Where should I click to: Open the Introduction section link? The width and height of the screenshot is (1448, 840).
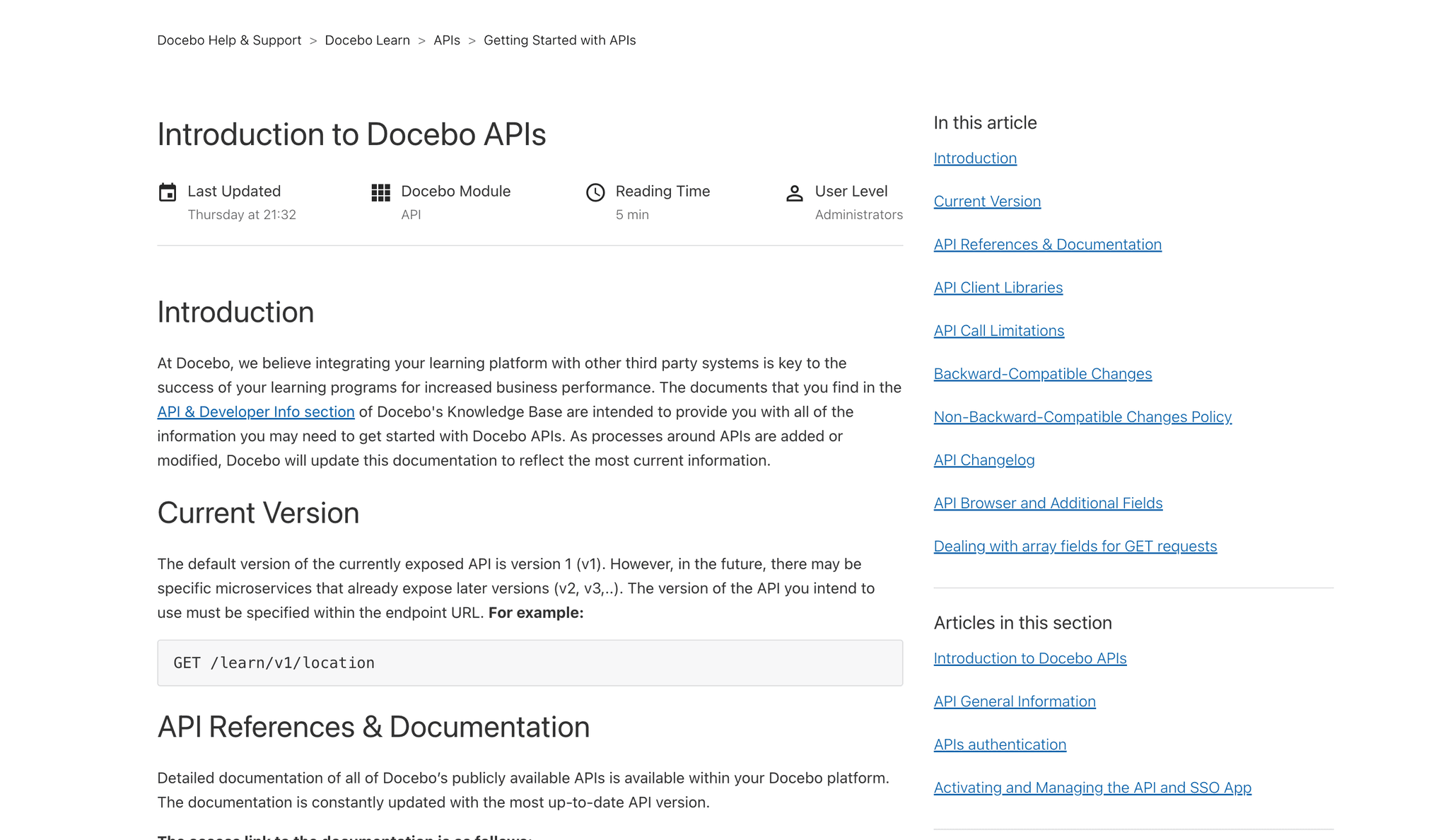coord(975,158)
